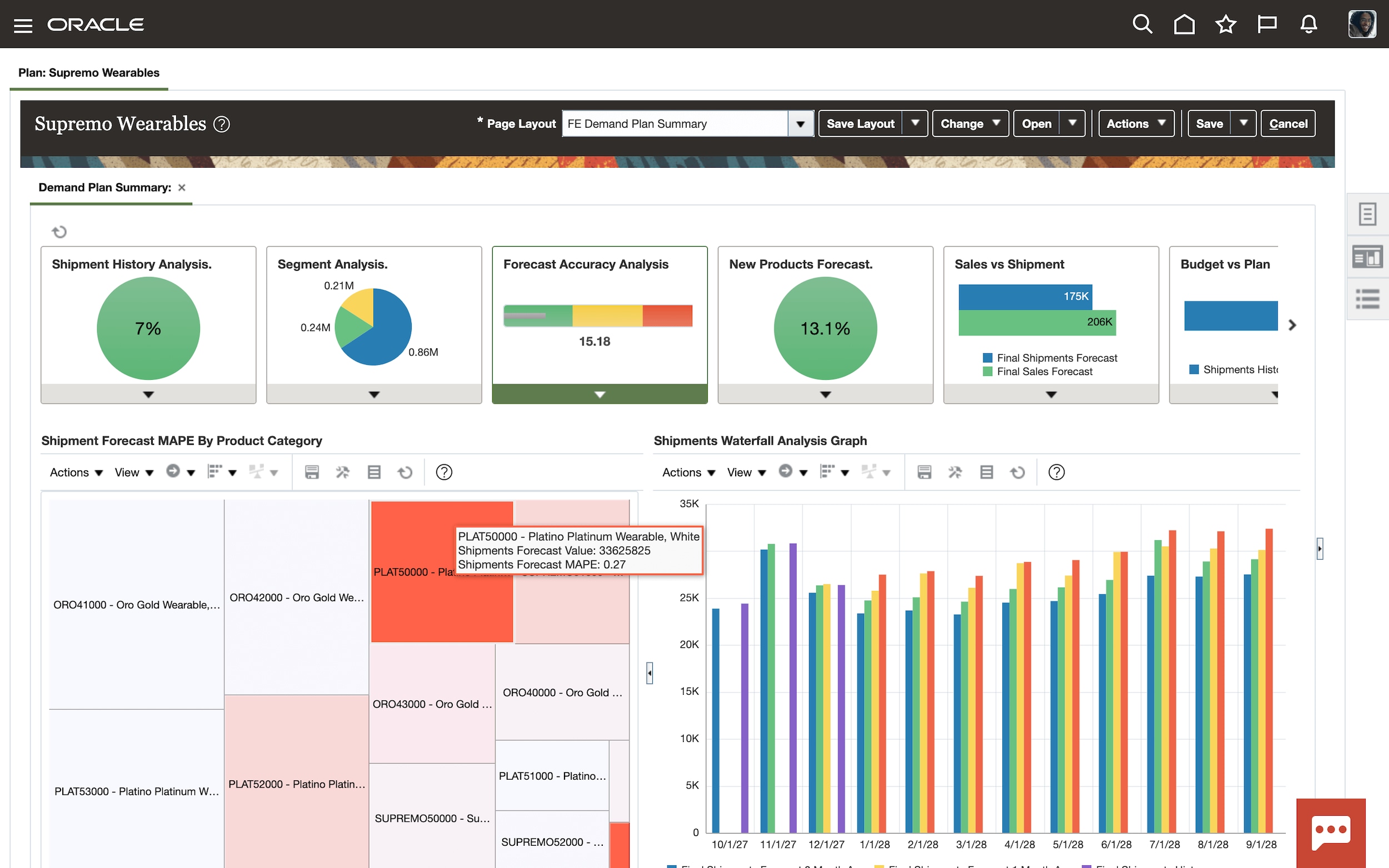The width and height of the screenshot is (1389, 868).
Task: Select the Plan: Supremo Wearables tab
Action: click(x=89, y=73)
